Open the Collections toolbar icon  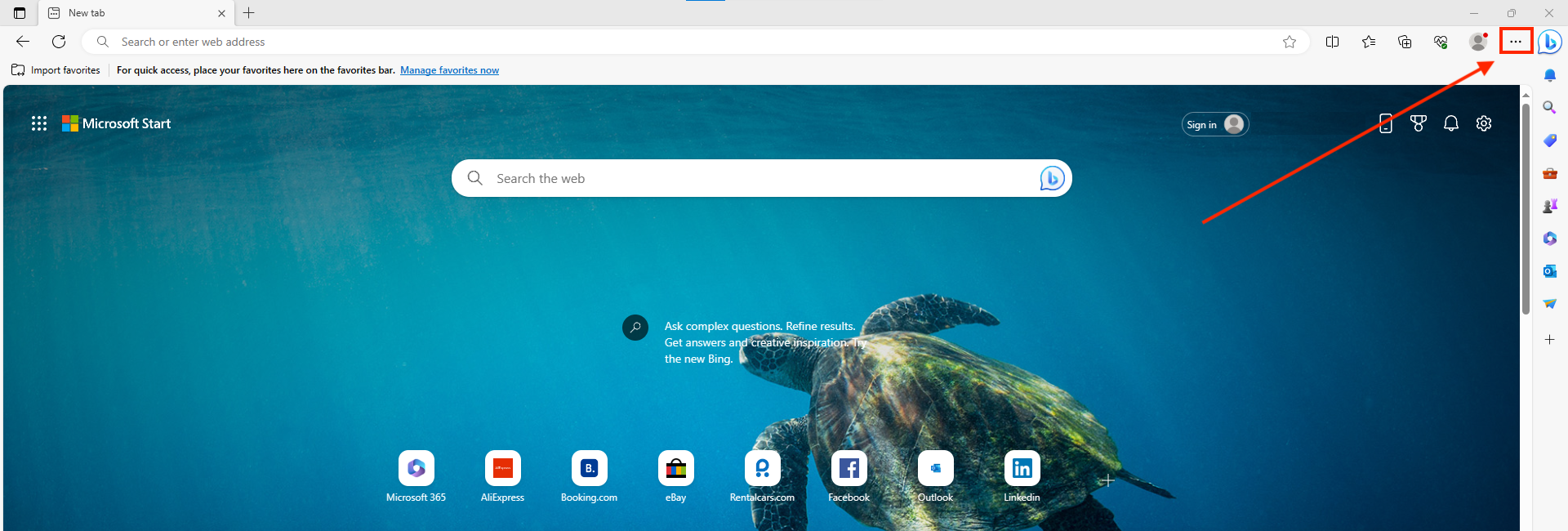1405,42
